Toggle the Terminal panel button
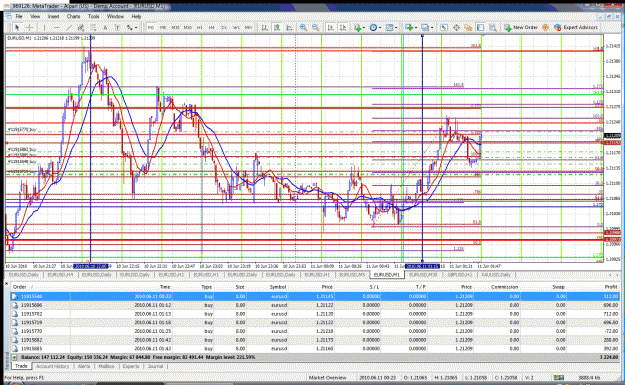Screen dimensions: 625x385 [481, 28]
